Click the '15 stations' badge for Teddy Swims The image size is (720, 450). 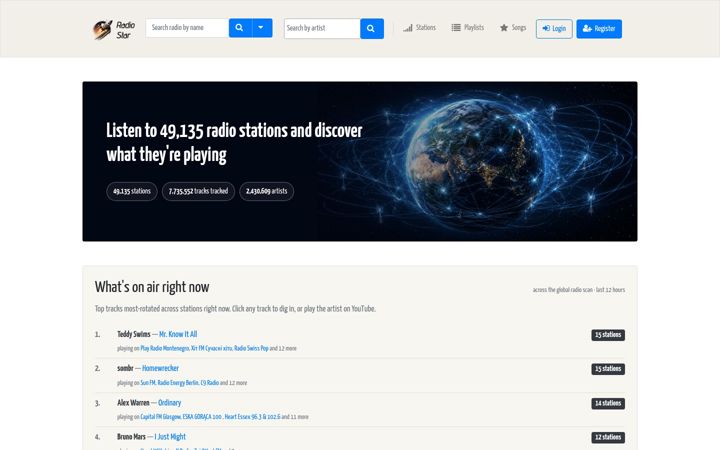(608, 335)
